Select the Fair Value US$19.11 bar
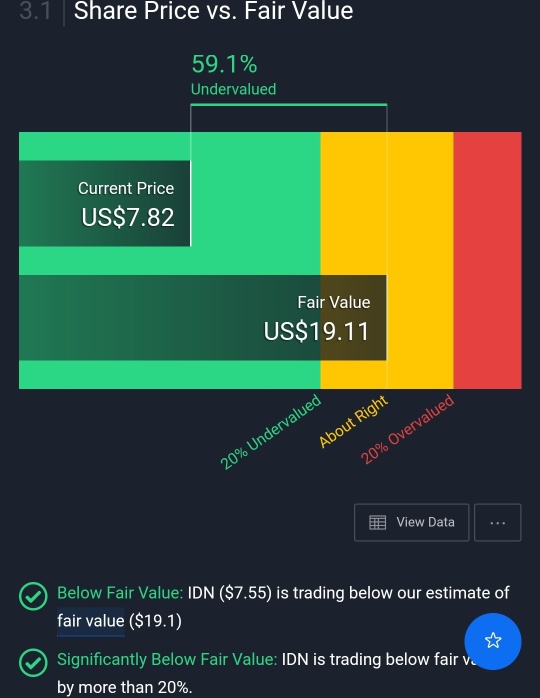The height and width of the screenshot is (698, 540). tap(203, 317)
